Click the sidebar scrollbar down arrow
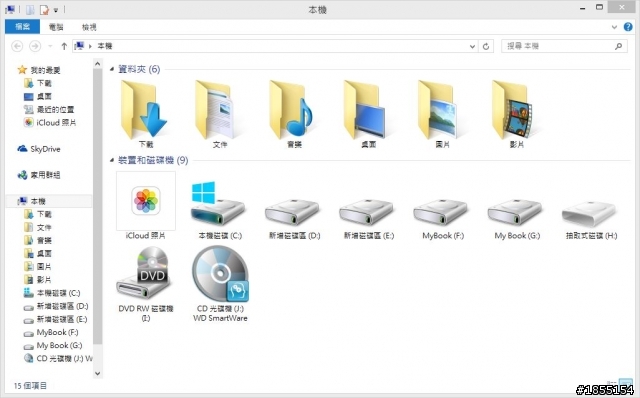Image resolution: width=640 pixels, height=398 pixels. [x=98, y=373]
